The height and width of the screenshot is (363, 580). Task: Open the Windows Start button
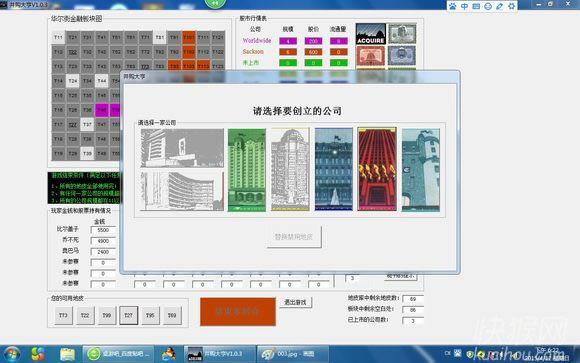tap(12, 354)
